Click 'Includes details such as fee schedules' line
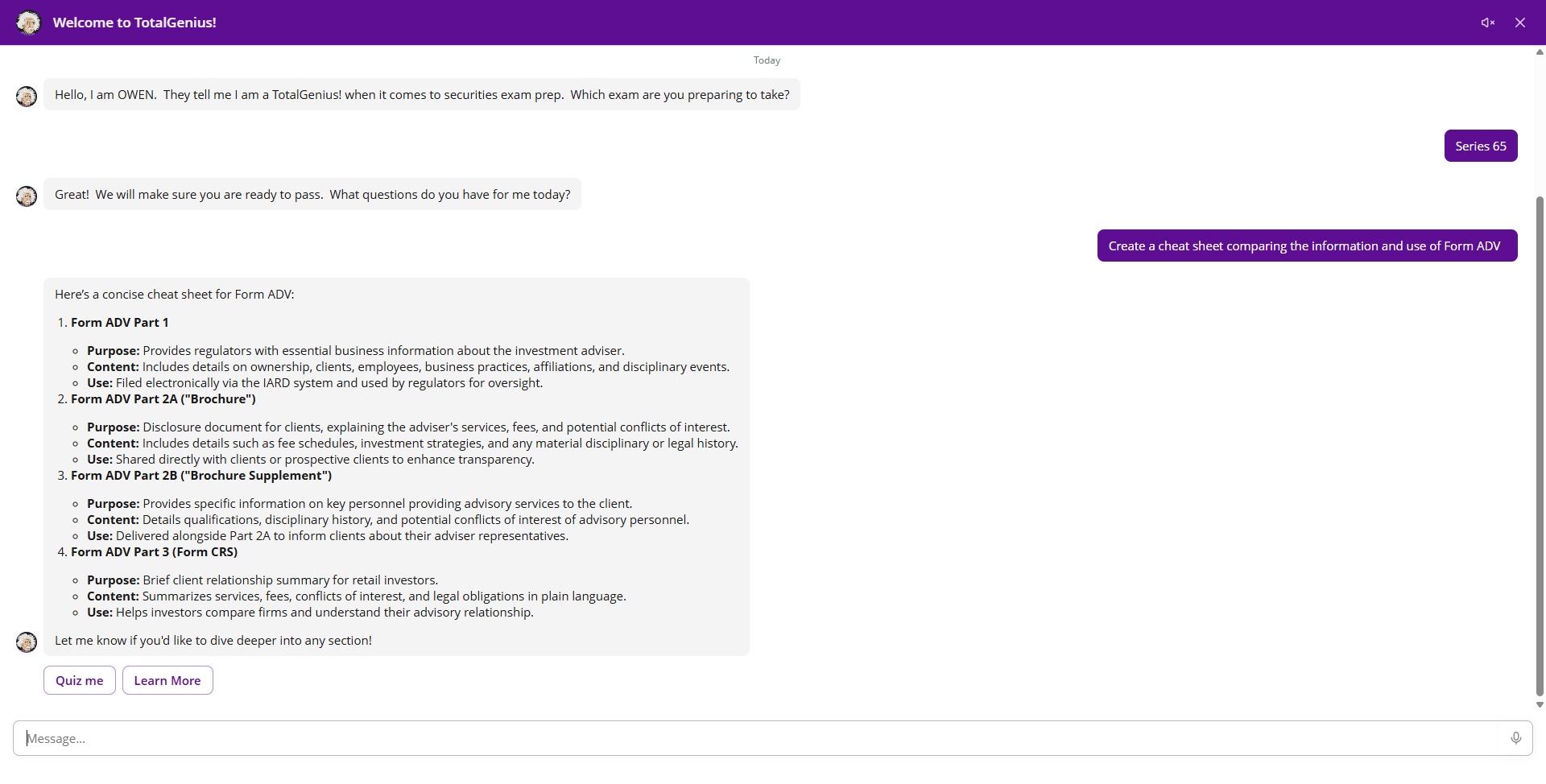This screenshot has width=1546, height=784. pos(412,443)
